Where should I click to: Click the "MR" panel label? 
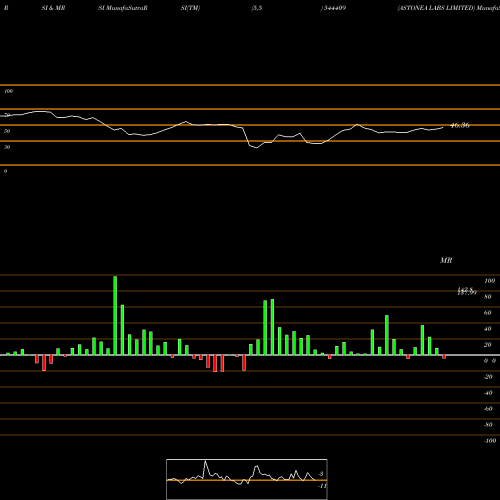pos(446,260)
